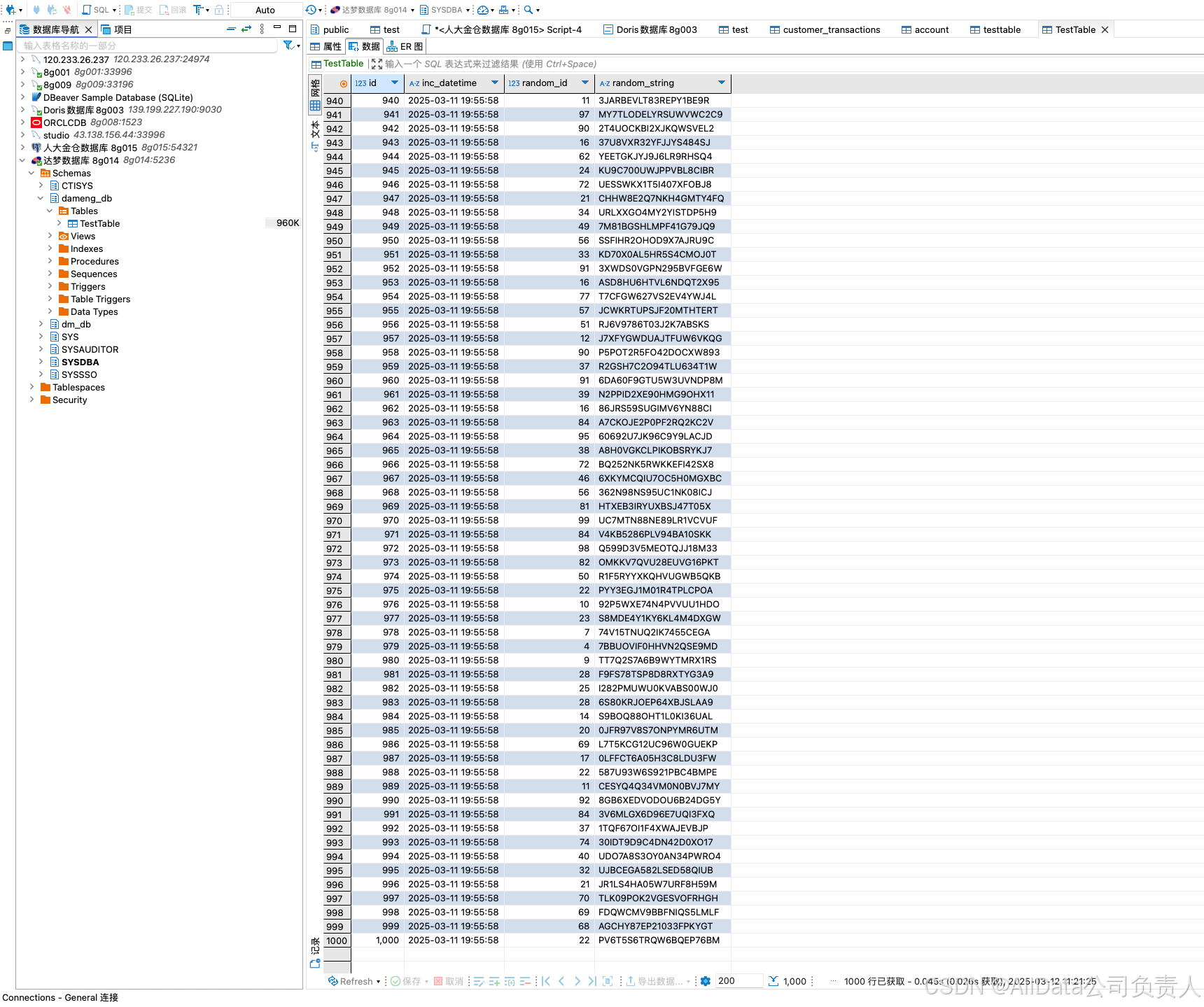This screenshot has width=1204, height=1007.
Task: Click the row count icon beside 1,000
Action: tap(773, 981)
